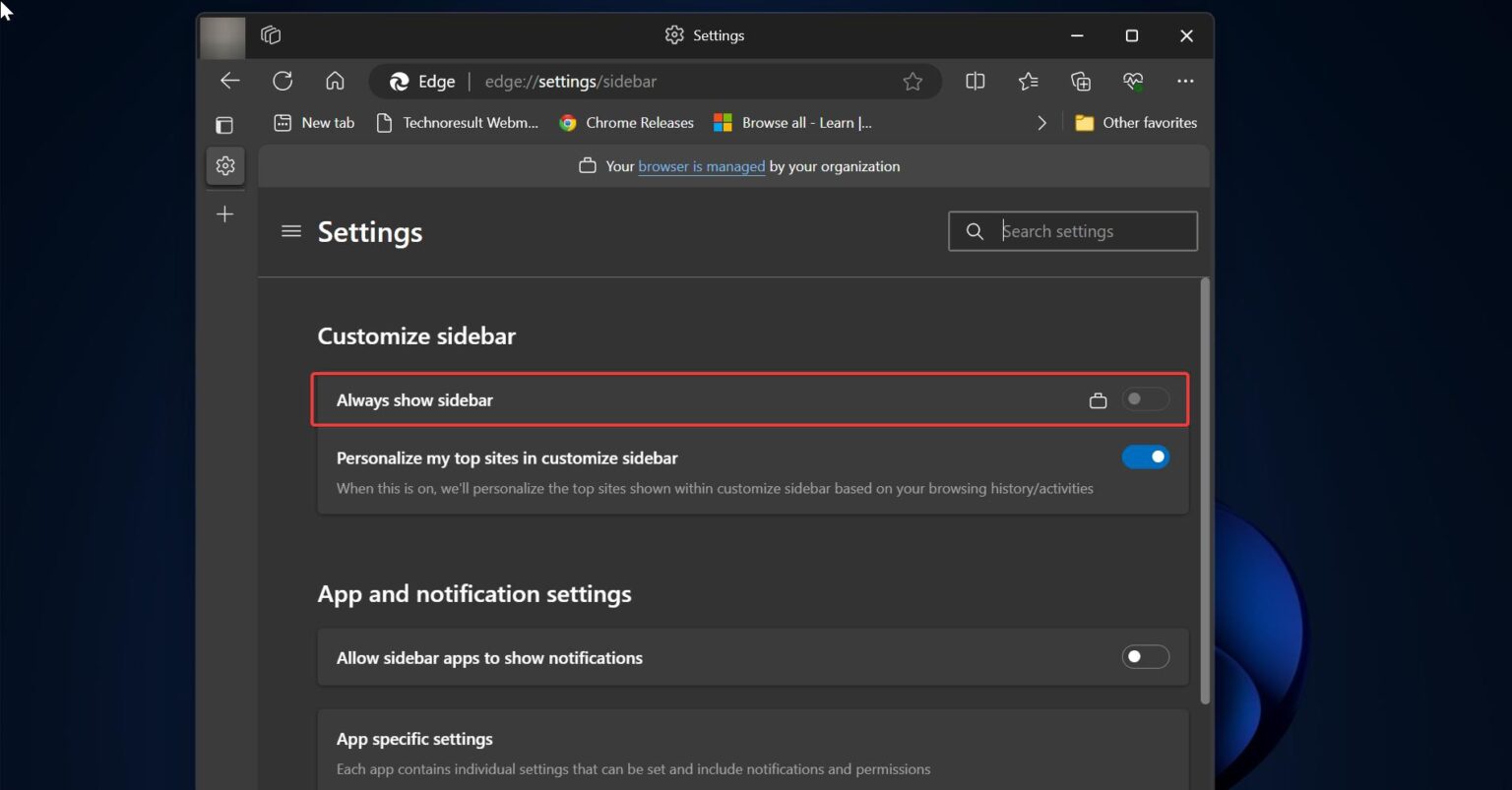Open Browser essentials heart icon
The width and height of the screenshot is (1512, 790).
tap(1133, 82)
